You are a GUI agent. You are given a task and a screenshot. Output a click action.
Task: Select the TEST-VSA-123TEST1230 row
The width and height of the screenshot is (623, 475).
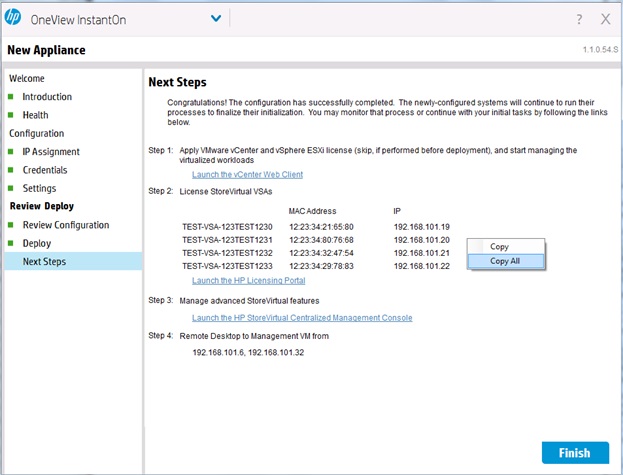click(x=227, y=227)
